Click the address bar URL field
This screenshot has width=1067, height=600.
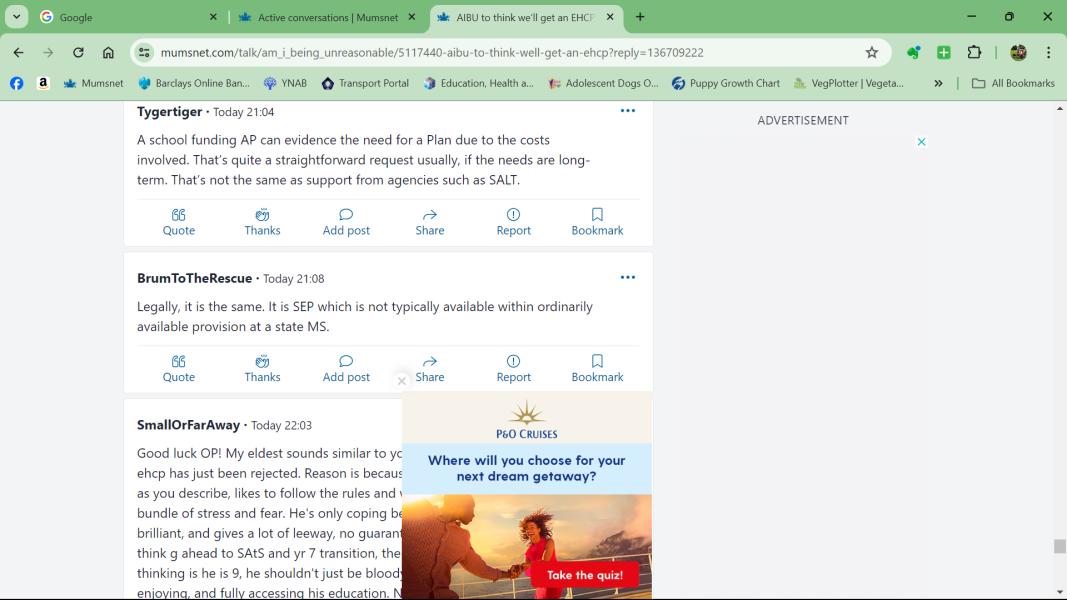click(x=500, y=53)
